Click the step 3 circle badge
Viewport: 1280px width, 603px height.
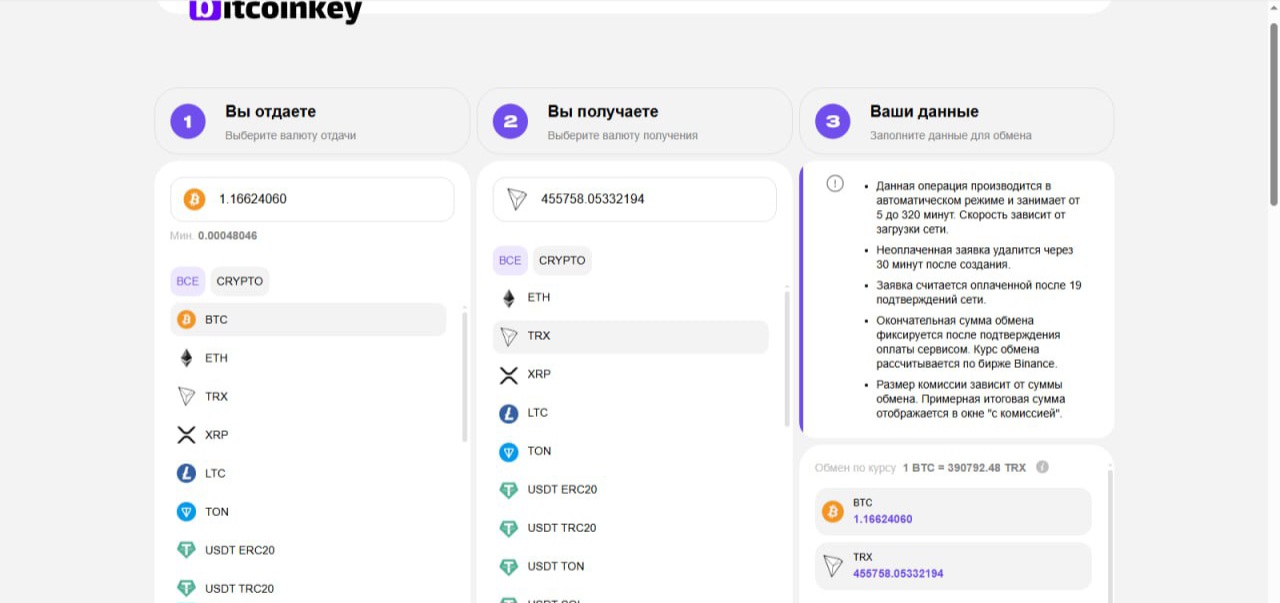tap(832, 122)
